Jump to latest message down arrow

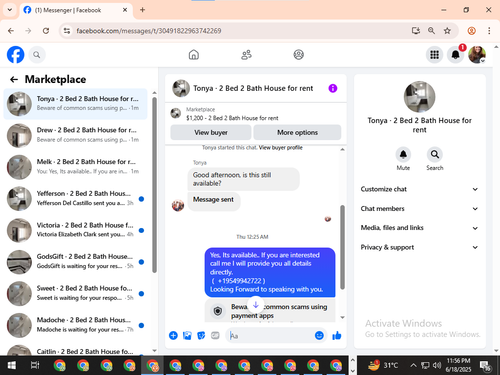(256, 305)
